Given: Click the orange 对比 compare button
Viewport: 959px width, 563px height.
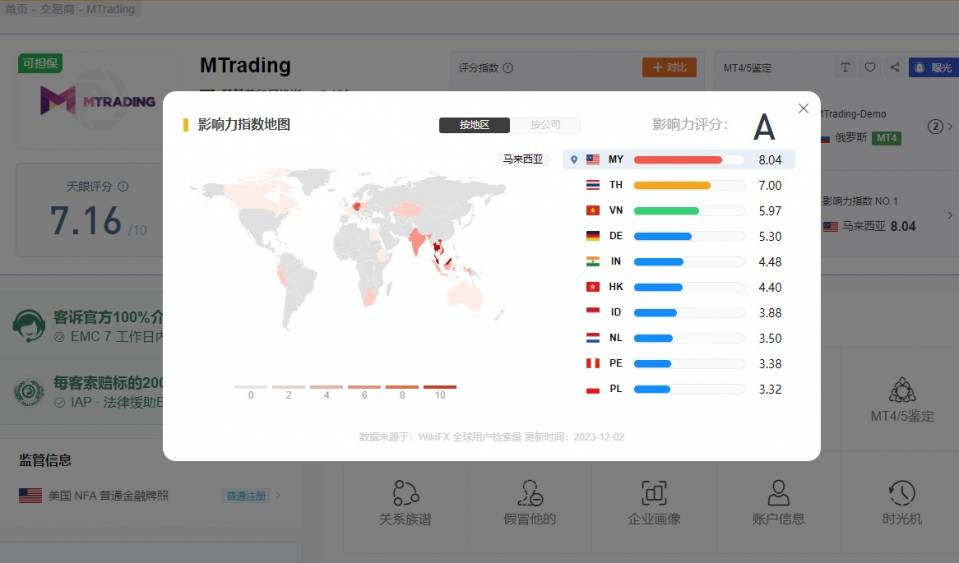Looking at the screenshot, I should coord(669,67).
